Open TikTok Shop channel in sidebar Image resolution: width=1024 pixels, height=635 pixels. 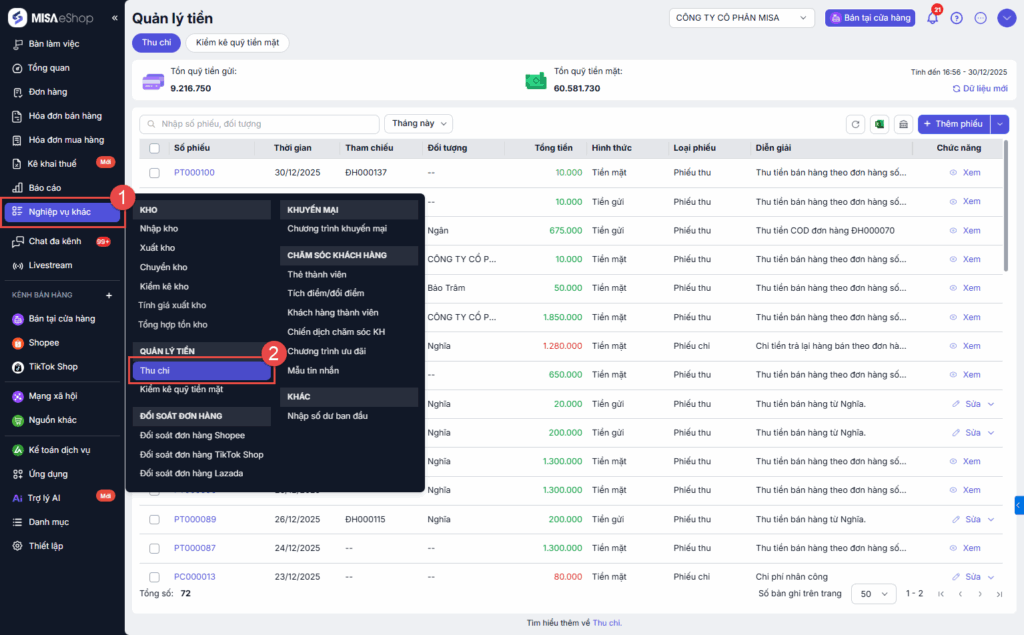click(x=53, y=367)
